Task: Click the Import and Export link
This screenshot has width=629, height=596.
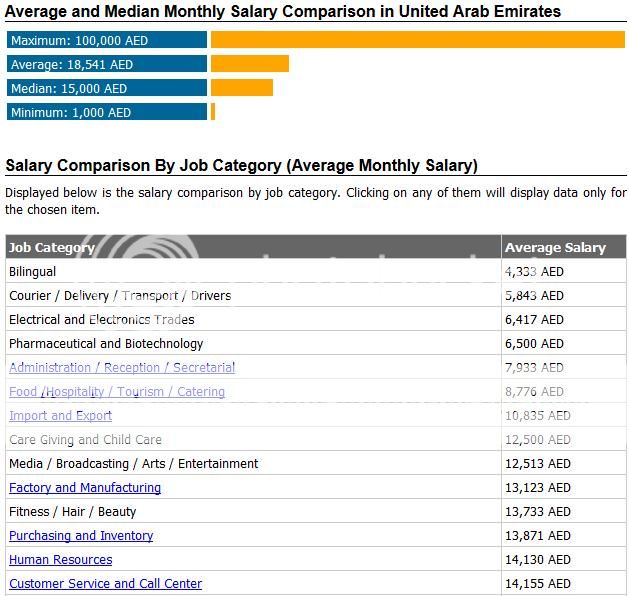Action: [x=60, y=416]
